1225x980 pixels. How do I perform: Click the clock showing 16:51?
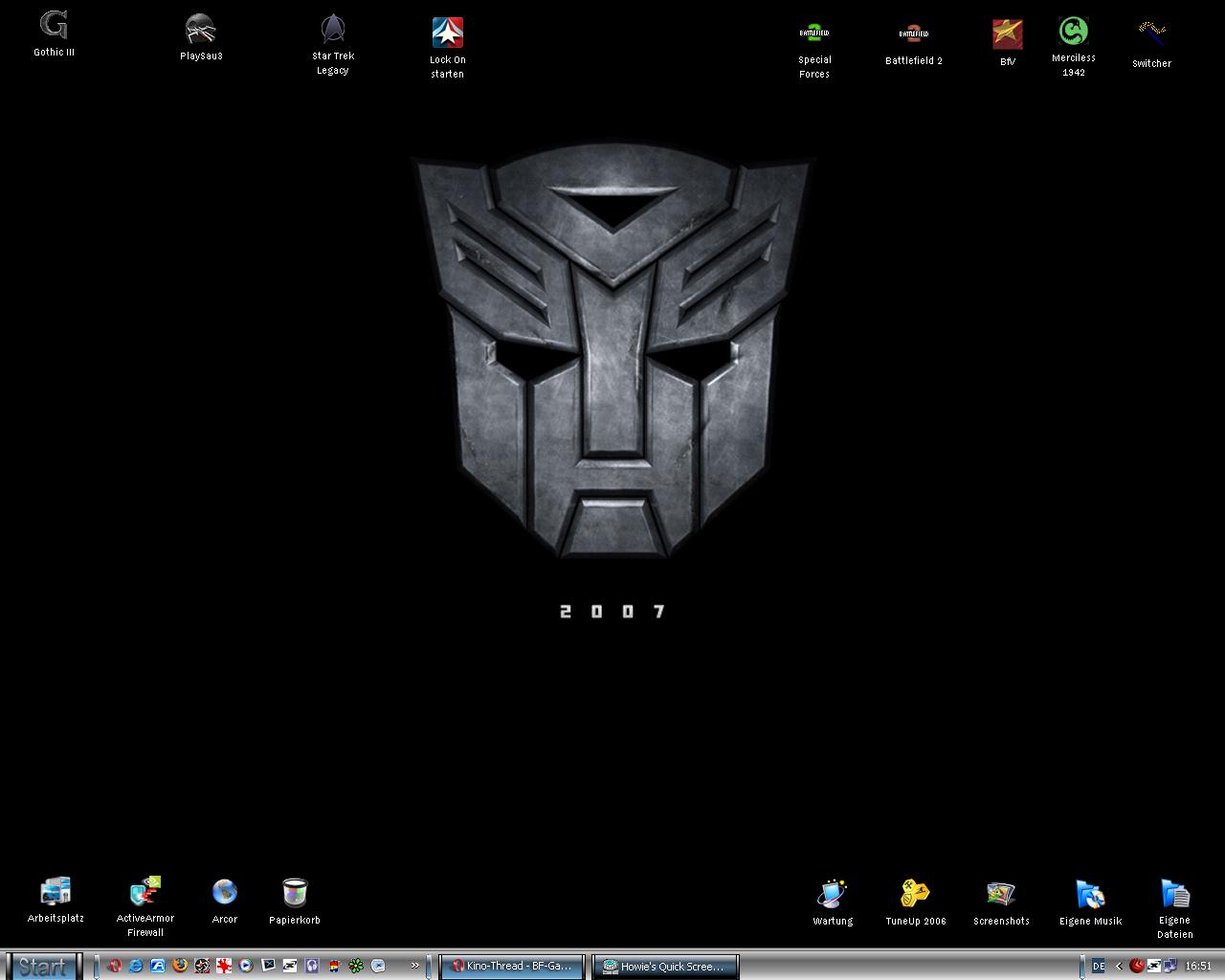pyautogui.click(x=1198, y=966)
